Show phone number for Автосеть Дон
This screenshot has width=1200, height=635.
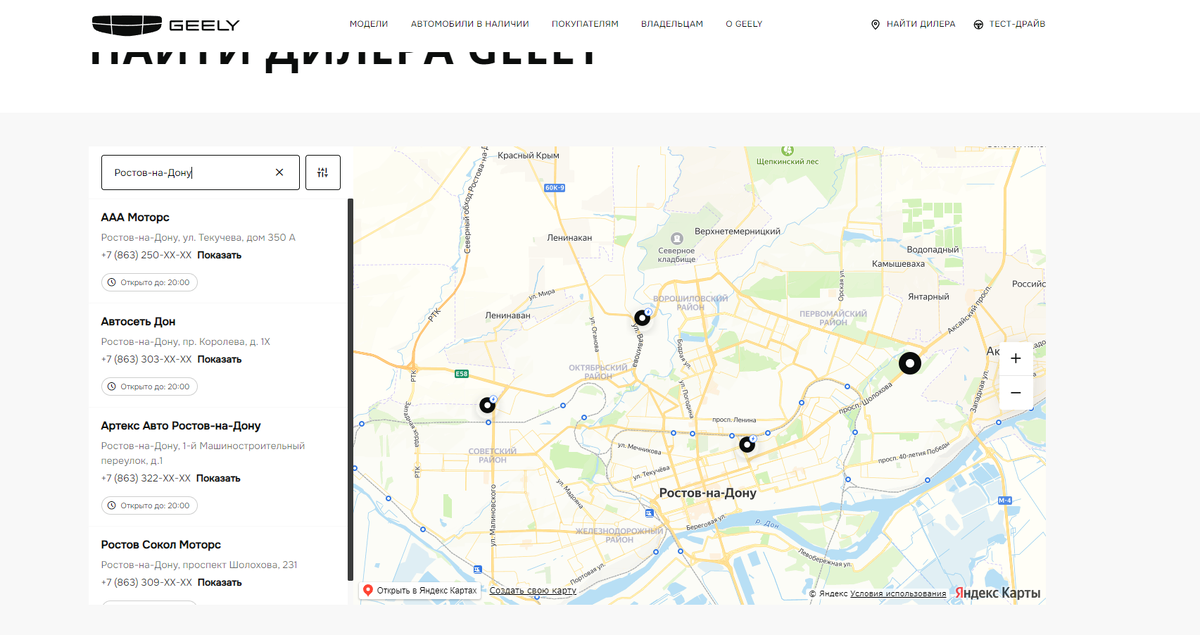[x=219, y=359]
